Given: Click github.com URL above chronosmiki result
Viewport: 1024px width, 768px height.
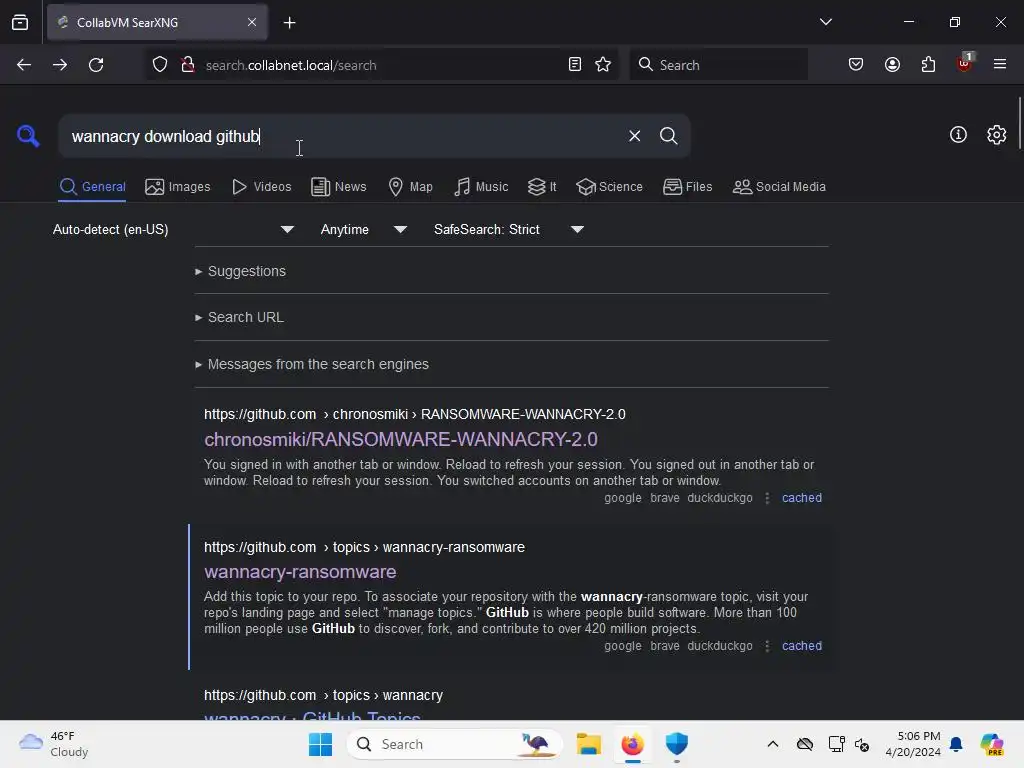Looking at the screenshot, I should pyautogui.click(x=414, y=414).
